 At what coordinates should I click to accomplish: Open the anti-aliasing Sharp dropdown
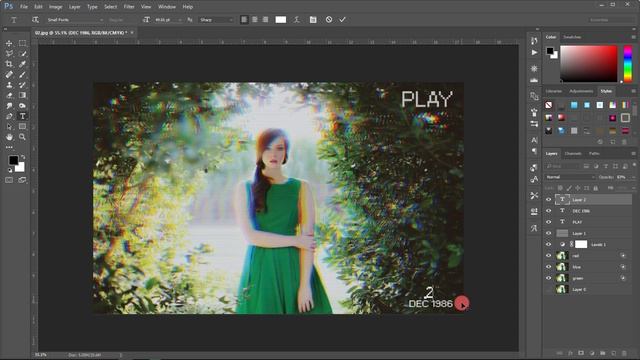pyautogui.click(x=216, y=20)
